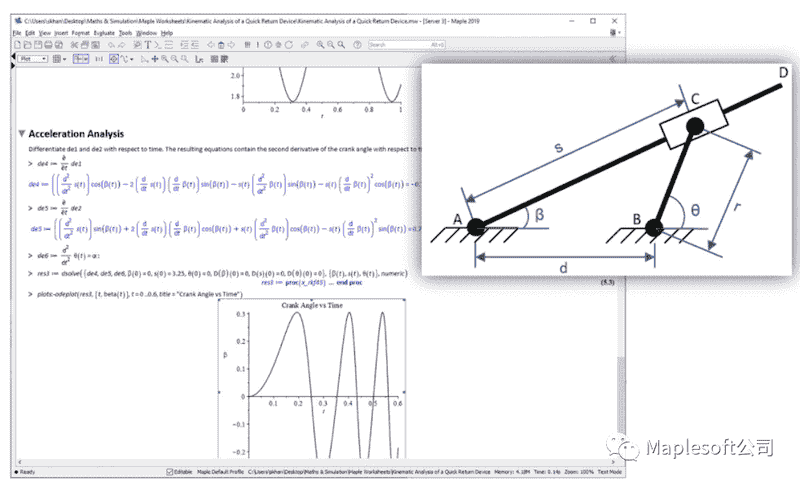The width and height of the screenshot is (800, 484).
Task: Go forward with the right arrow icon
Action: click(232, 45)
